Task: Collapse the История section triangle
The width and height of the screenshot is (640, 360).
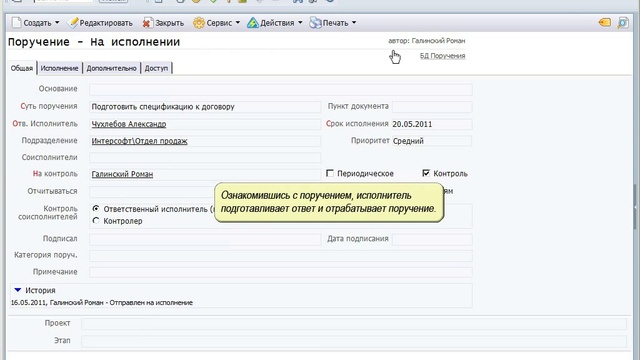Action: click(x=18, y=290)
